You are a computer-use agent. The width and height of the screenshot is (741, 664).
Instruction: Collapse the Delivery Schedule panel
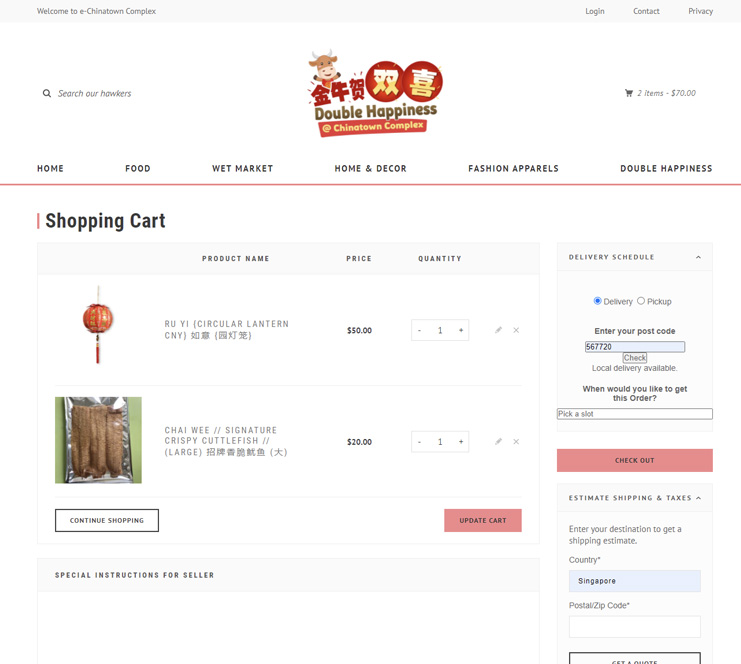tap(698, 258)
